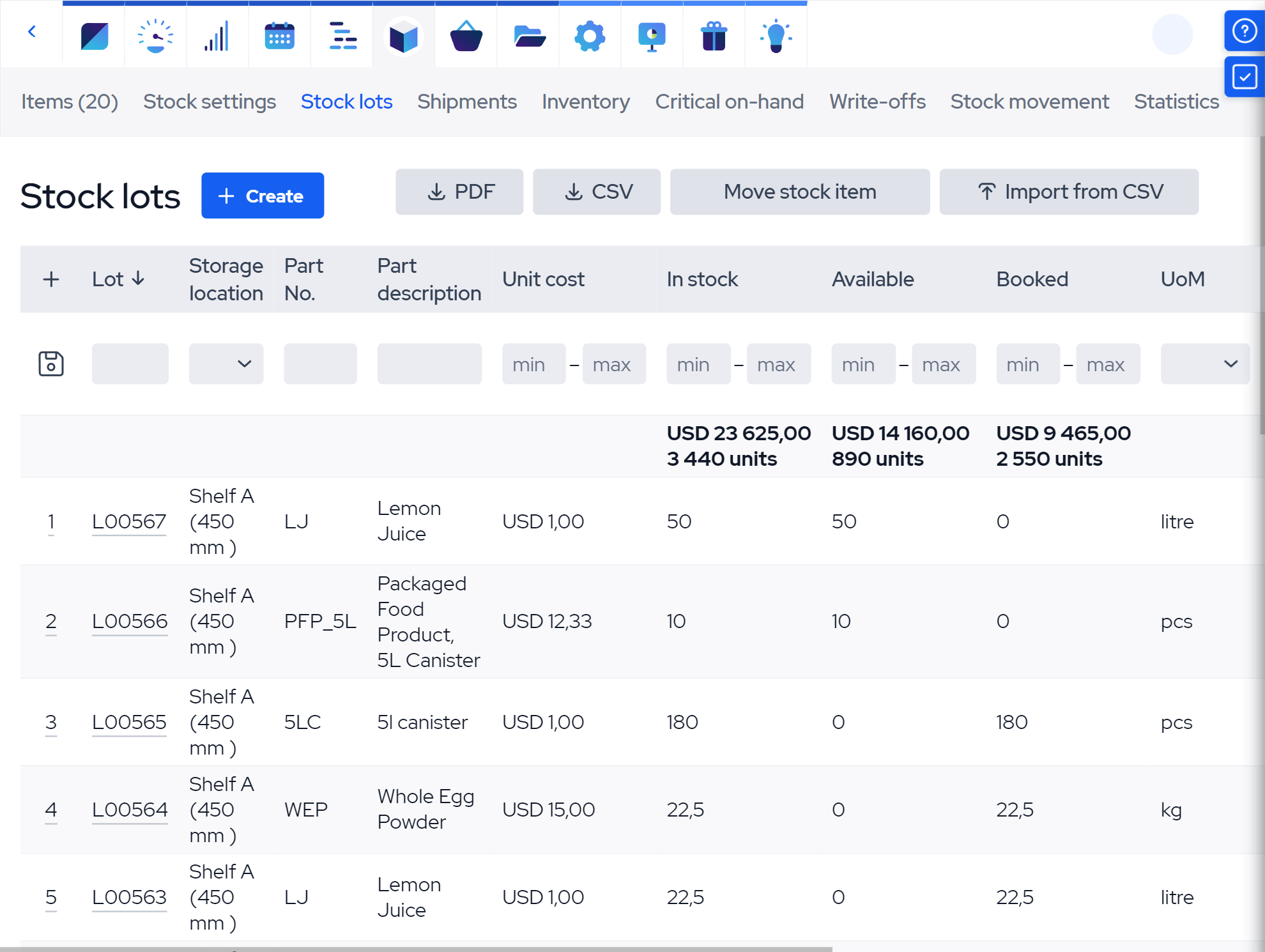Open the calendar planning icon
This screenshot has height=952, width=1265.
coord(279,36)
